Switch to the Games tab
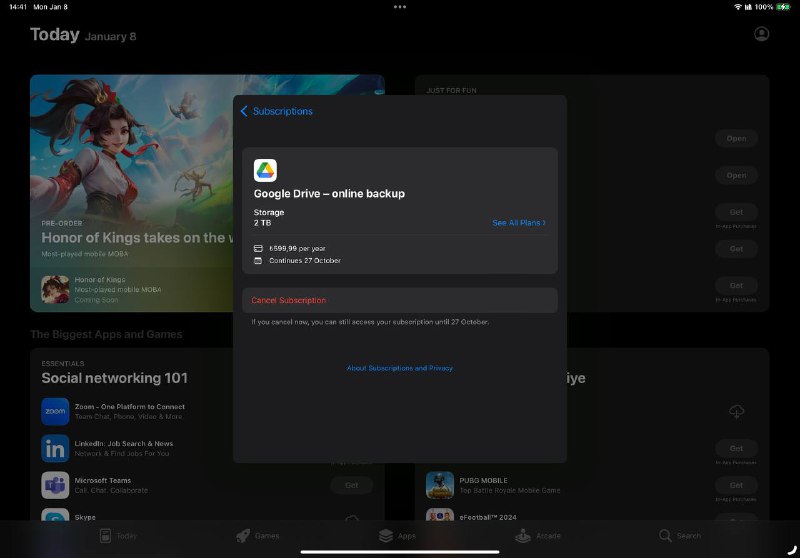The height and width of the screenshot is (558, 800). (258, 536)
